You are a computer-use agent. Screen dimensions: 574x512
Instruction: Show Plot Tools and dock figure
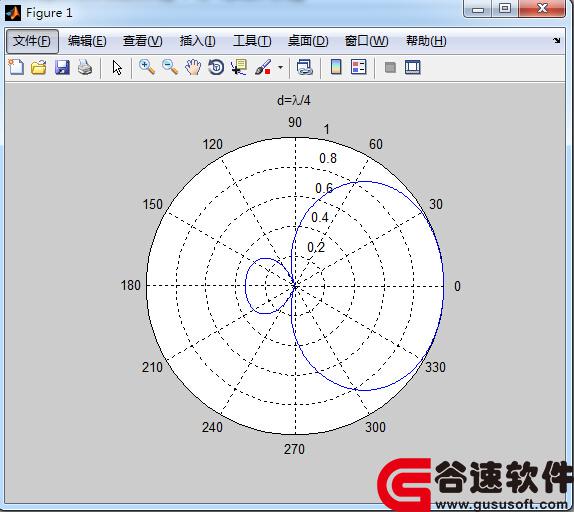[413, 67]
